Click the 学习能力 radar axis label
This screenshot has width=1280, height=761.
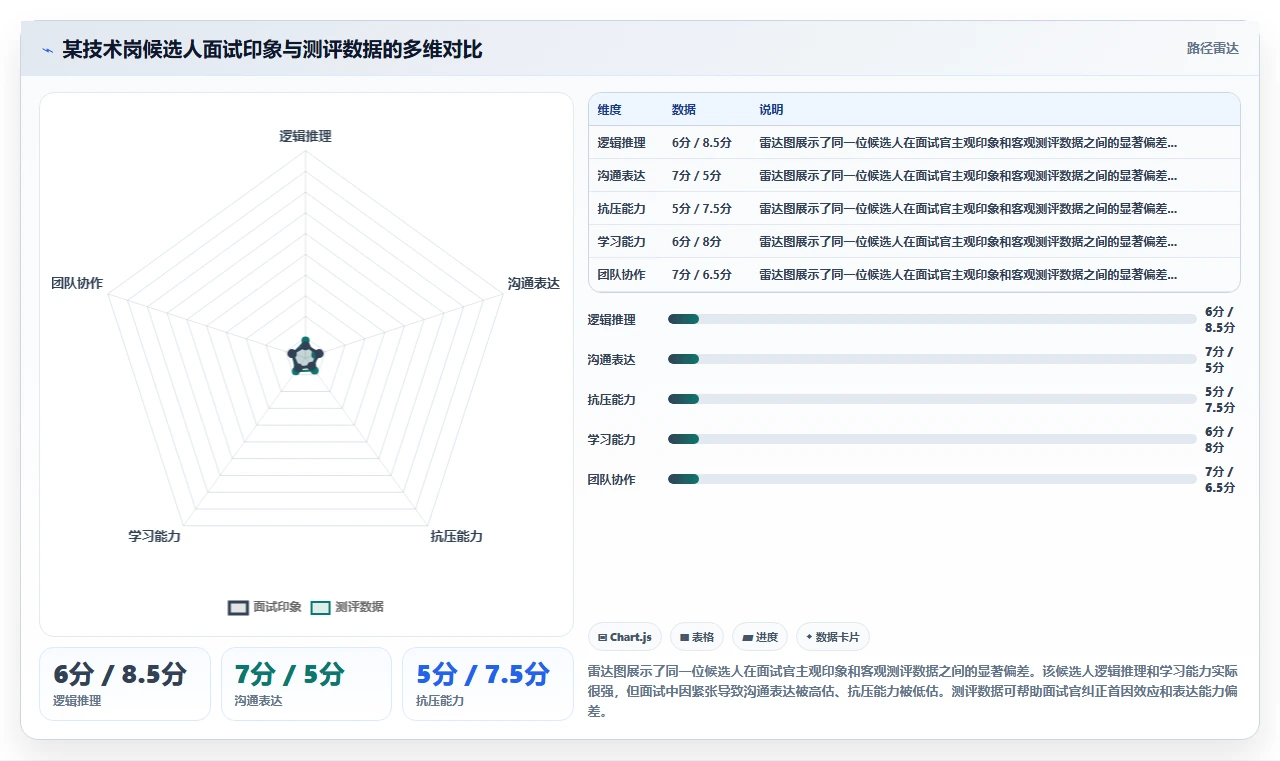(x=154, y=537)
